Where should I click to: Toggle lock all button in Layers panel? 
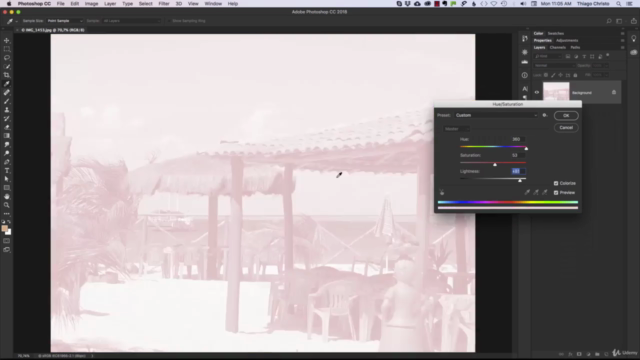click(x=576, y=75)
